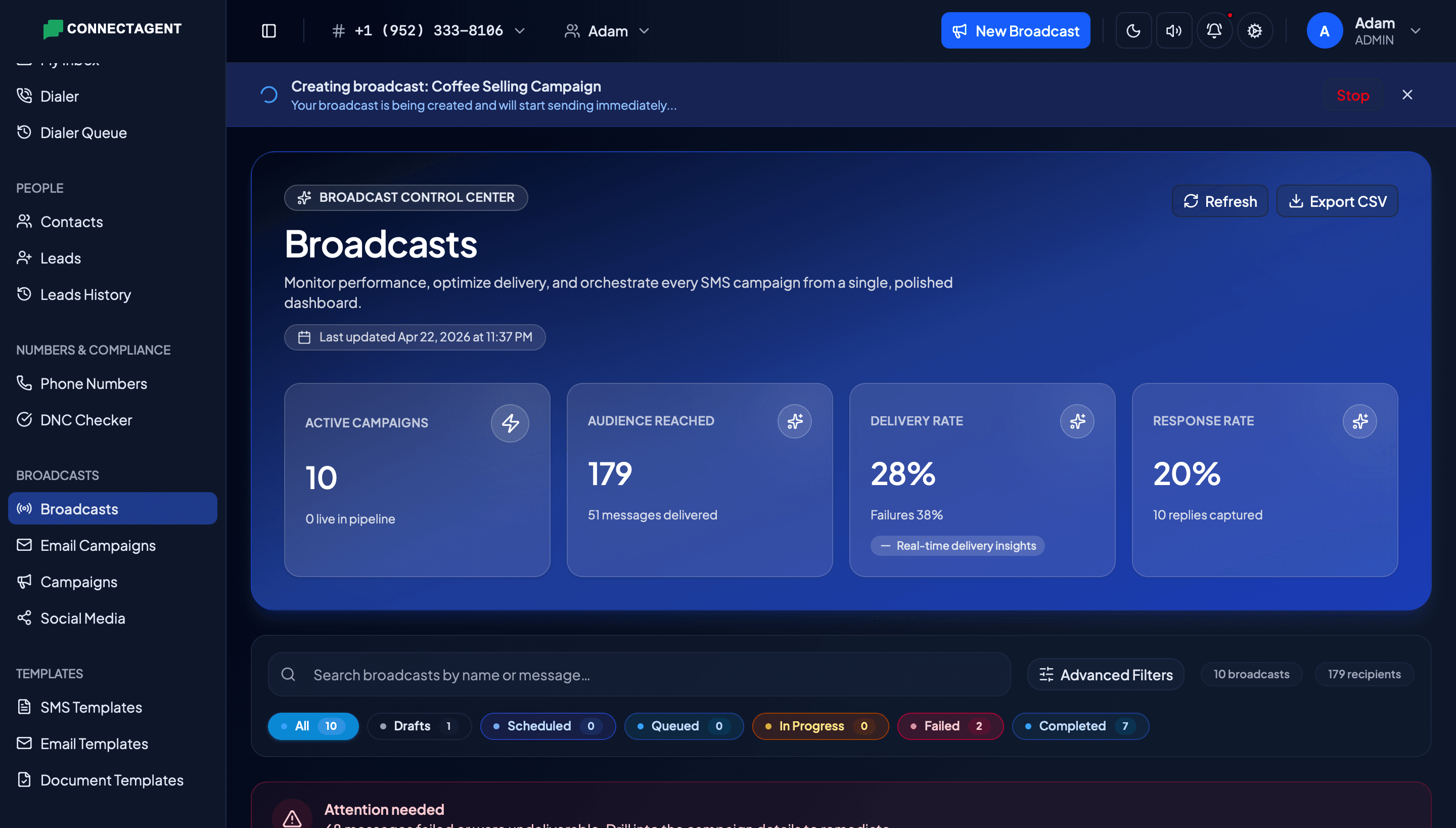This screenshot has height=828, width=1456.
Task: Click Export CSV button
Action: pos(1337,201)
